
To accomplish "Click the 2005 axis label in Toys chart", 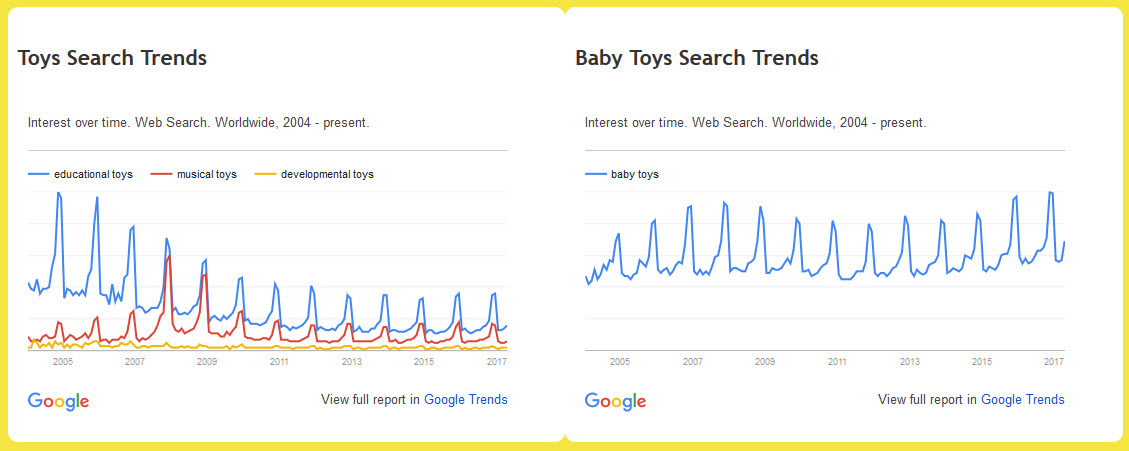I will tap(62, 361).
